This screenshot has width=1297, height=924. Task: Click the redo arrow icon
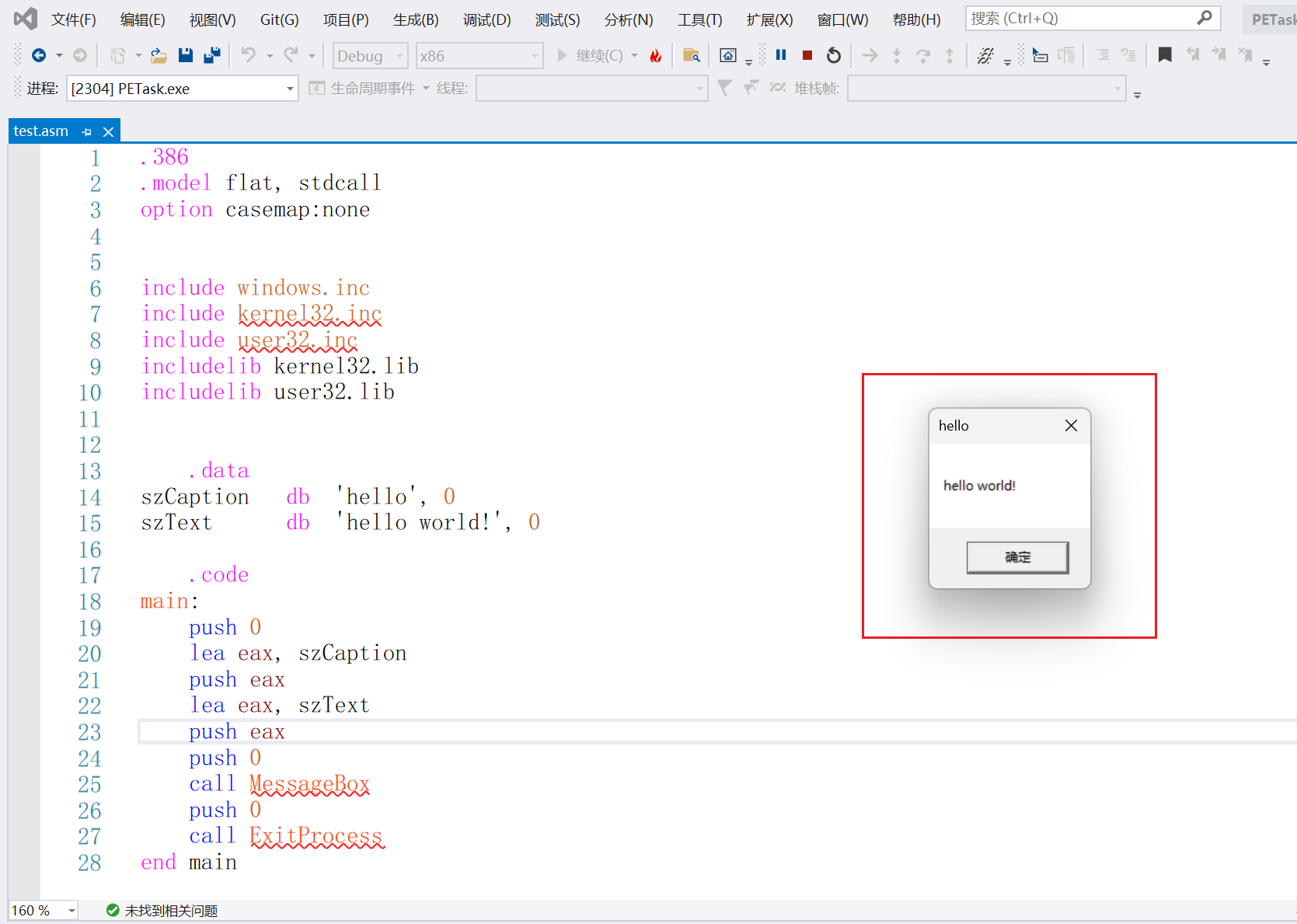pyautogui.click(x=291, y=55)
